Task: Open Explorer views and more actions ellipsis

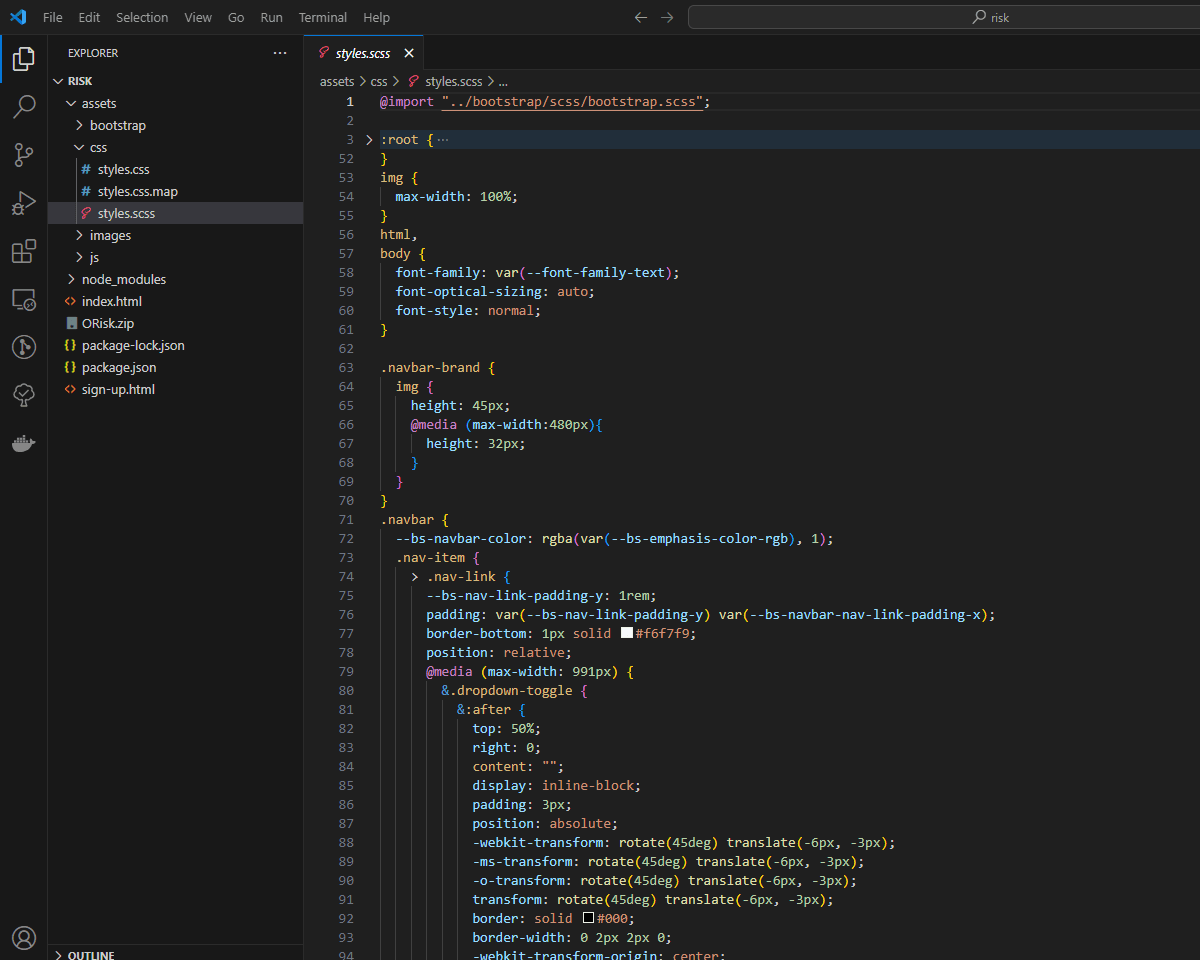Action: (x=280, y=53)
